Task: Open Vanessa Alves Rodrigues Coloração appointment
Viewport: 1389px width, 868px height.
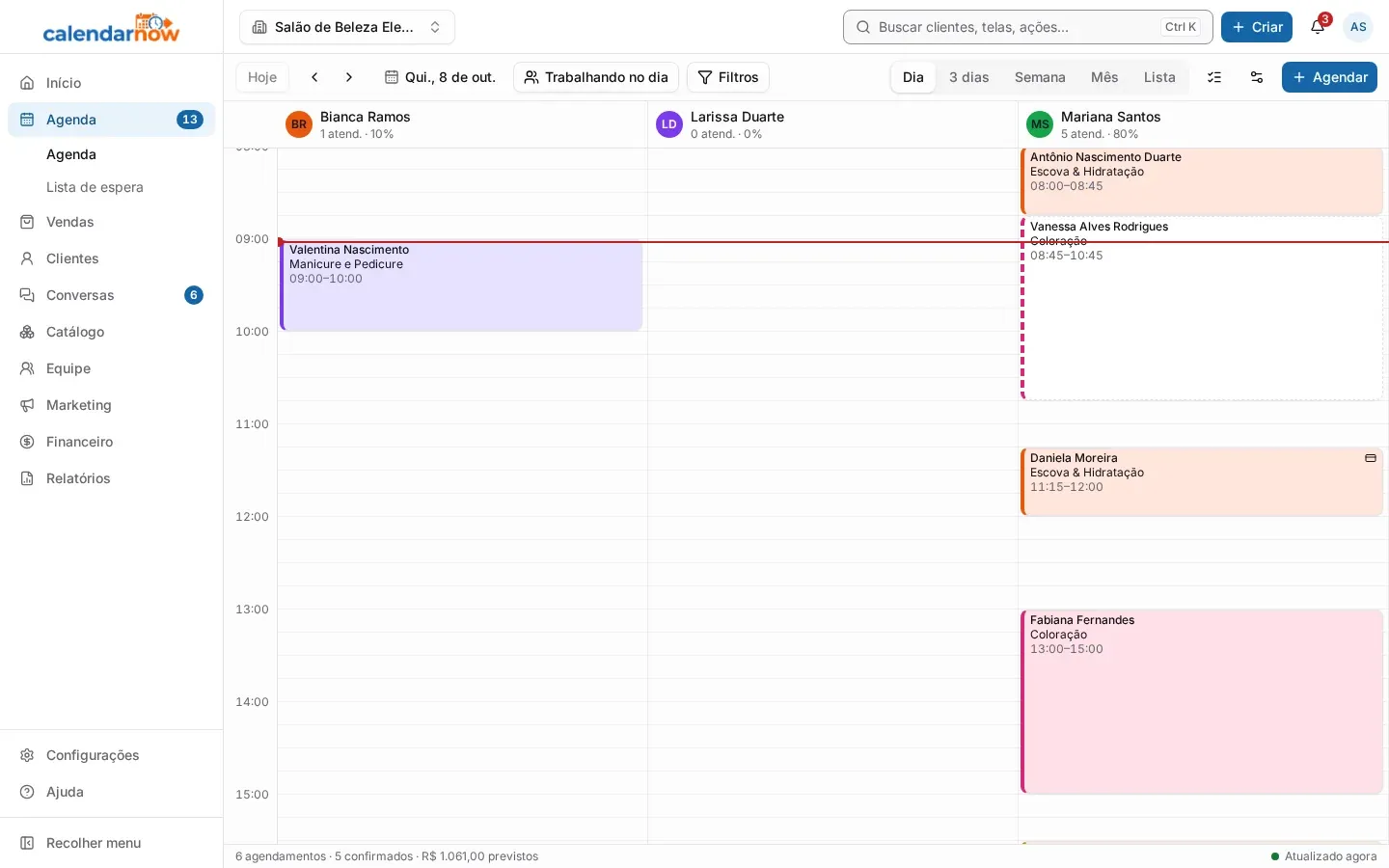Action: coord(1202,309)
